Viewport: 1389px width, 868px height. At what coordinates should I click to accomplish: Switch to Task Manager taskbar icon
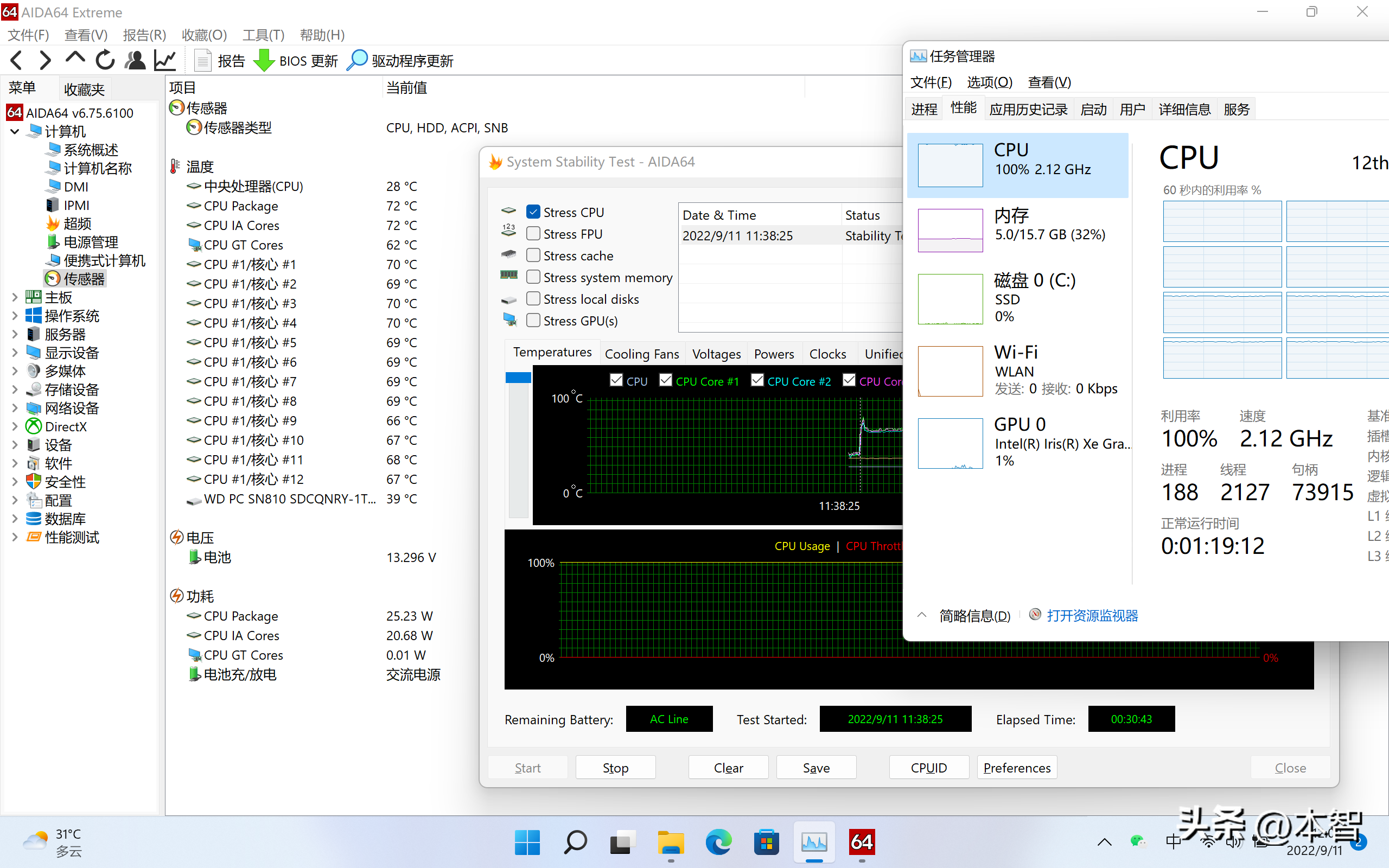coord(814,842)
